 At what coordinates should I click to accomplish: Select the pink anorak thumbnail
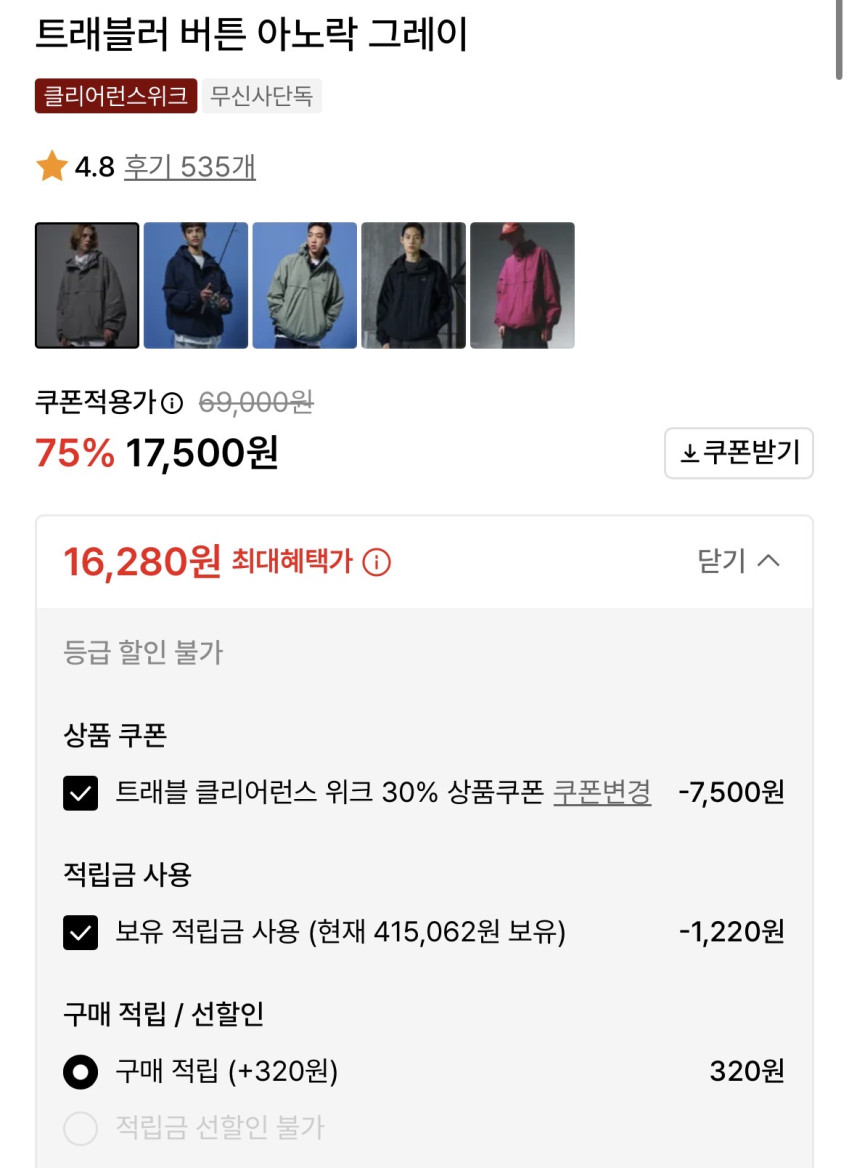click(x=522, y=285)
